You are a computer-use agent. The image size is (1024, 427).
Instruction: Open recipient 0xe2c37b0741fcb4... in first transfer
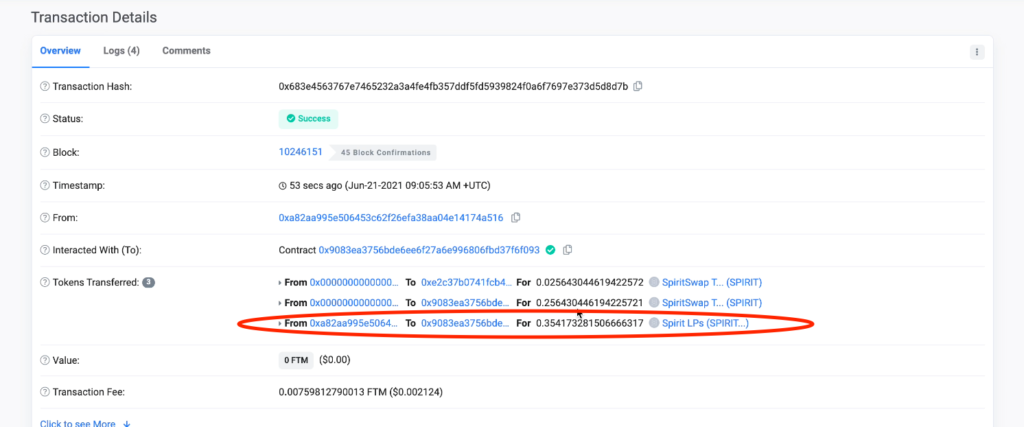(467, 283)
